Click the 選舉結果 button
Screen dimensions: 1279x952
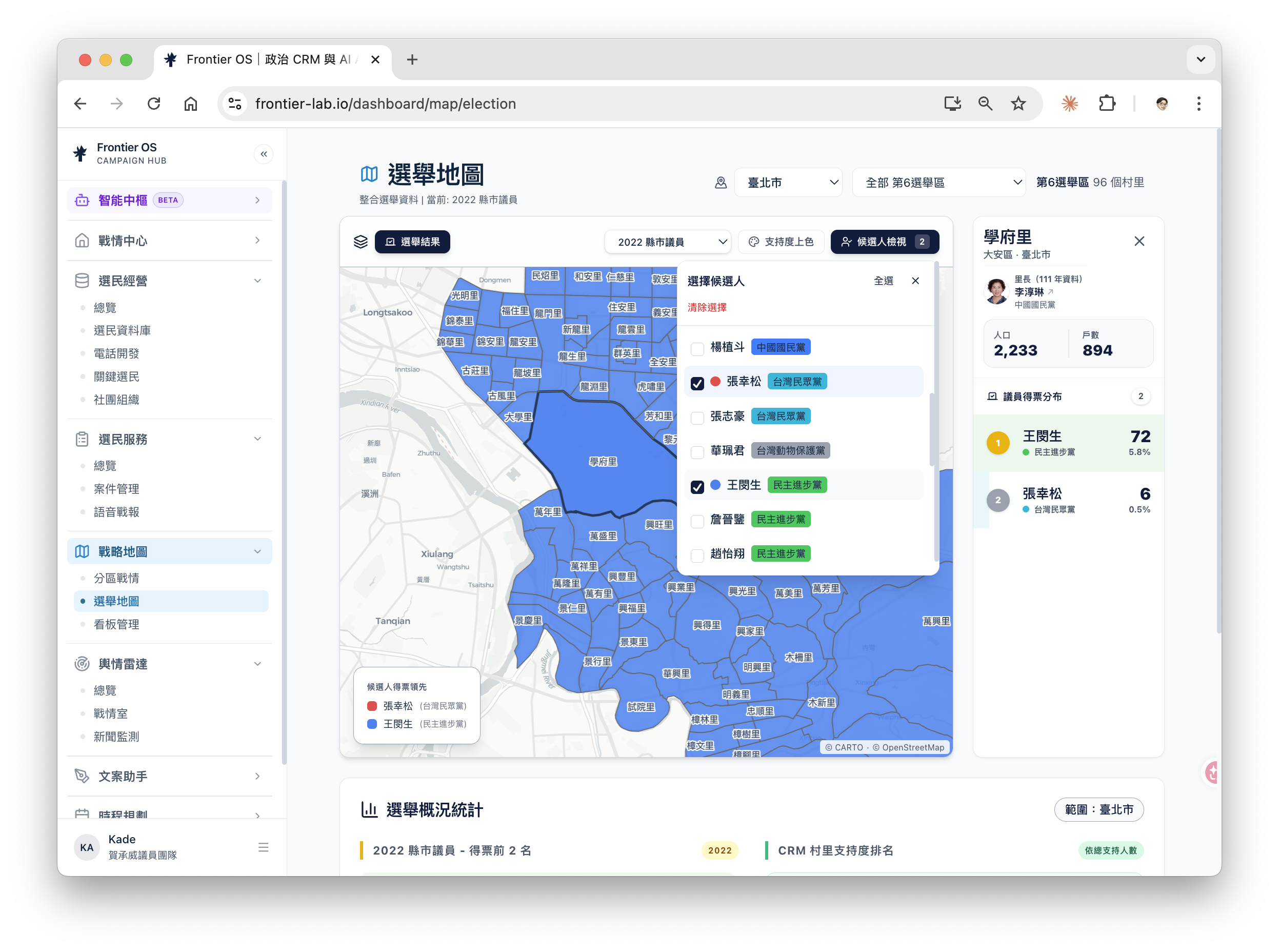(x=412, y=242)
